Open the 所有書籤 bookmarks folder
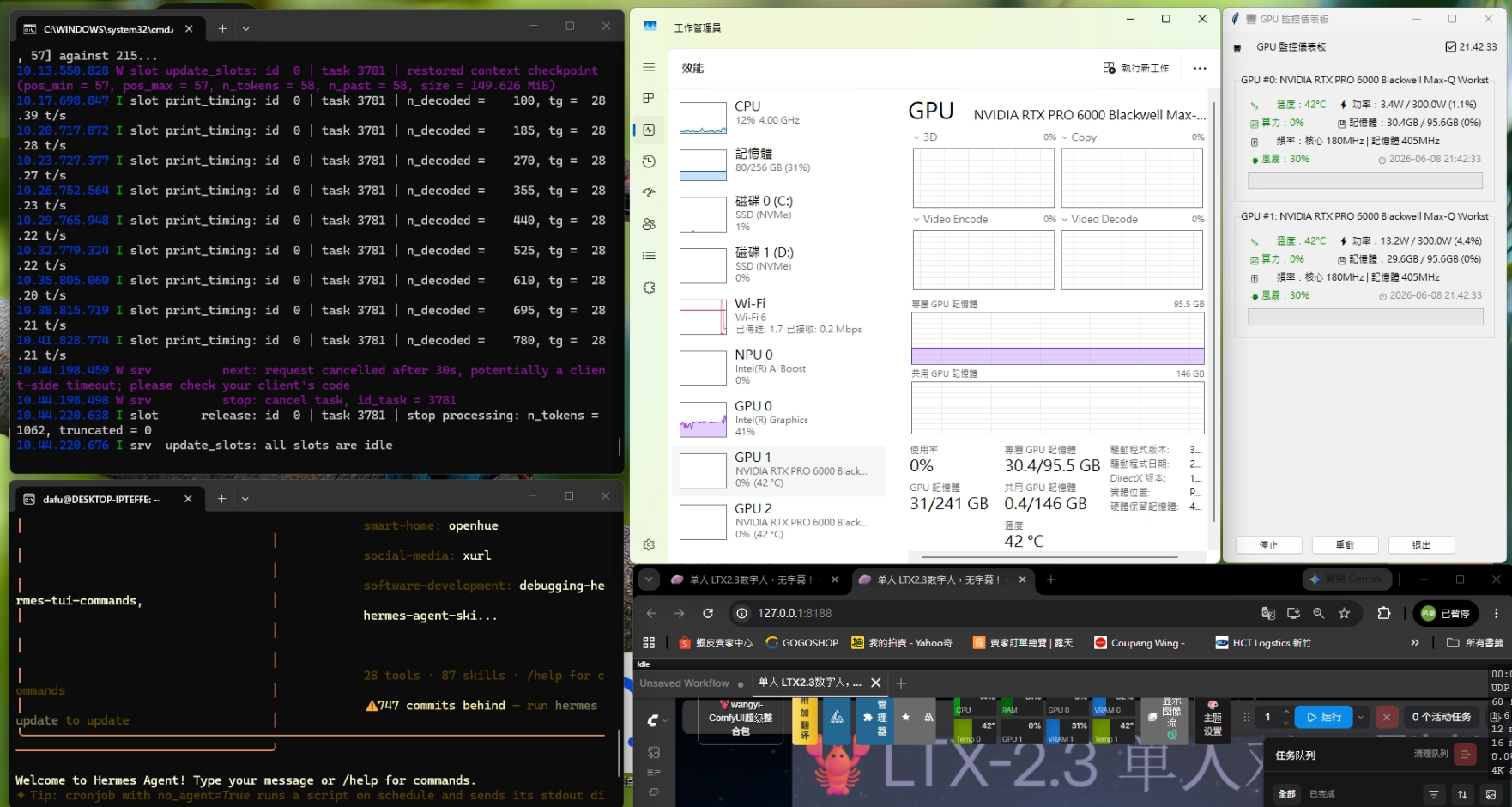 [x=1474, y=642]
